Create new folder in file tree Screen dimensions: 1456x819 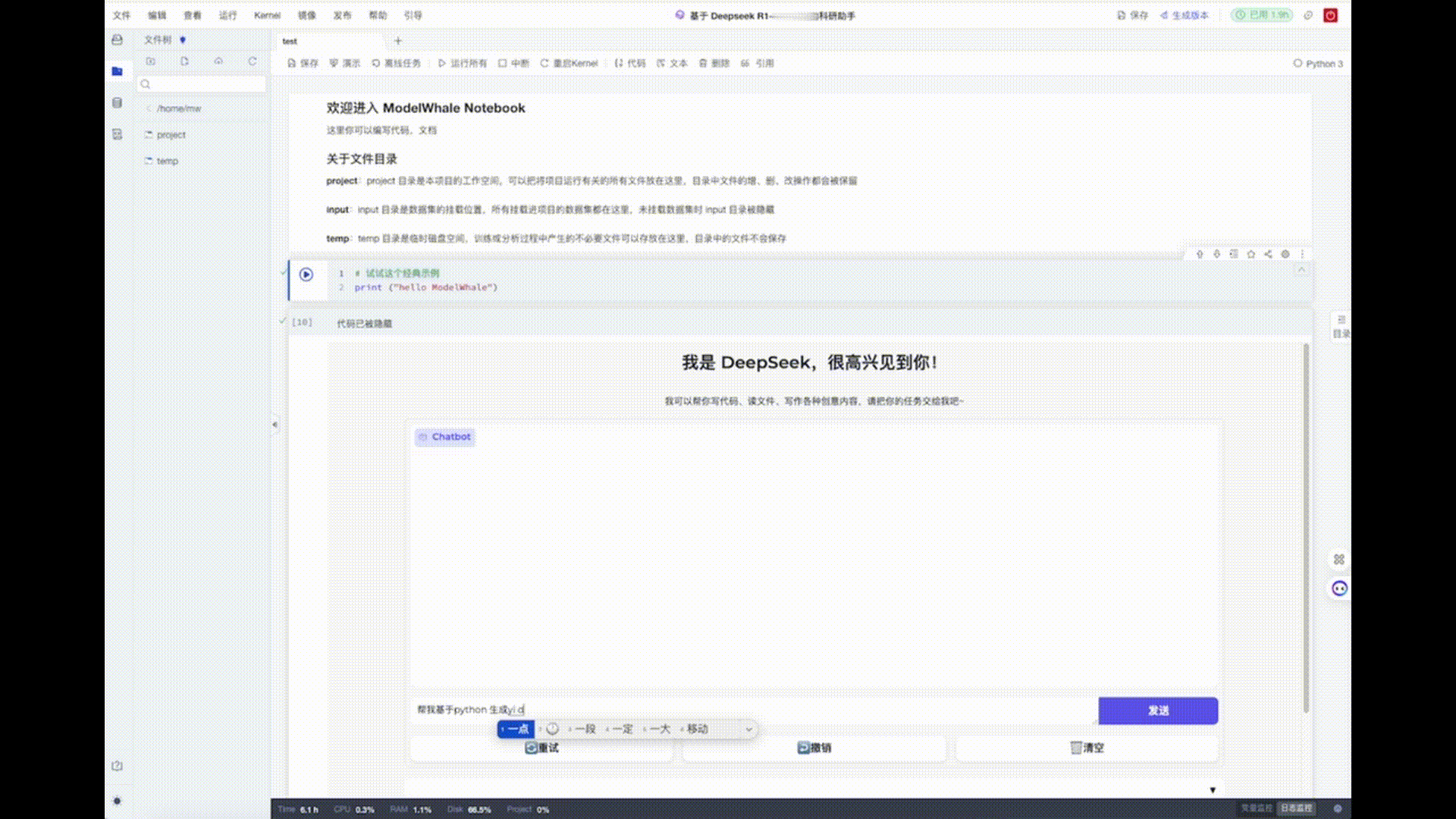(150, 61)
